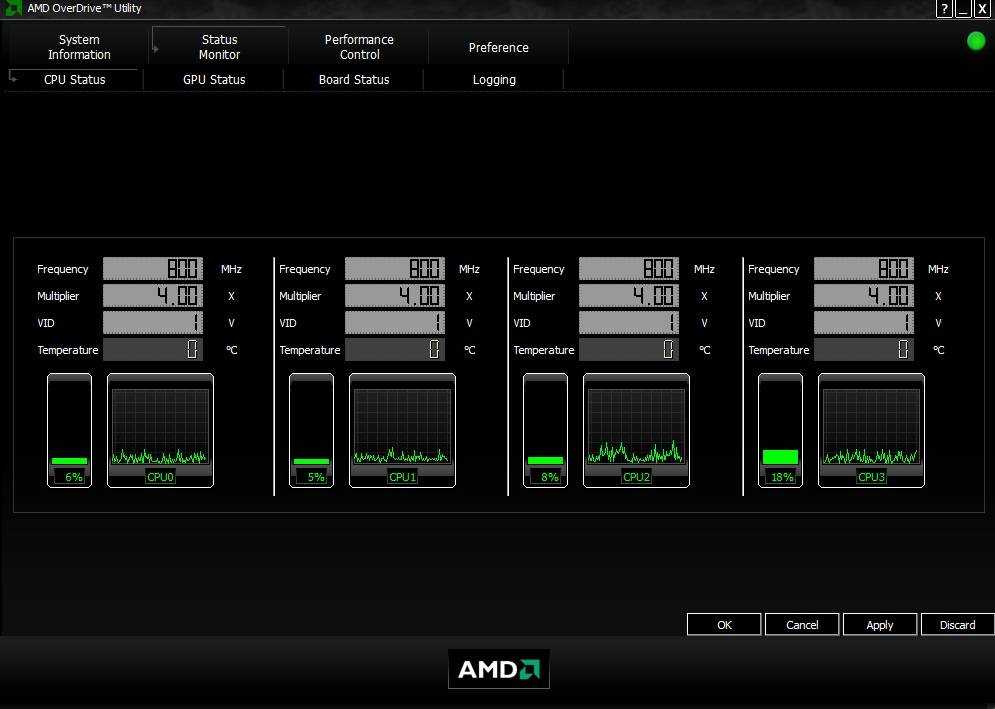995x709 pixels.
Task: Open the Logging sub-tab
Action: click(494, 80)
